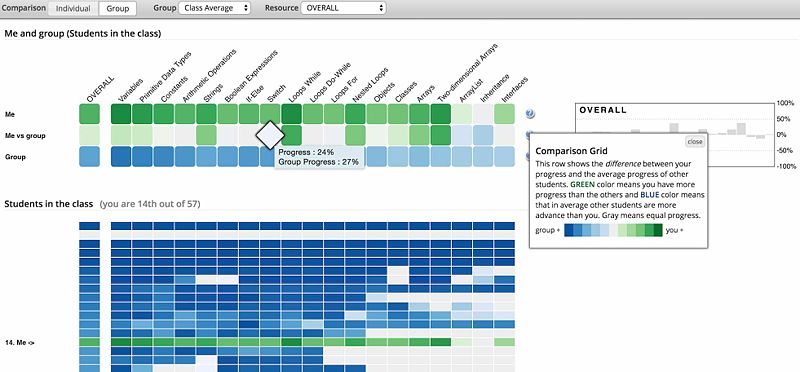Select the OVERALL cell in the Me row
Image resolution: width=800 pixels, height=372 pixels.
click(89, 114)
